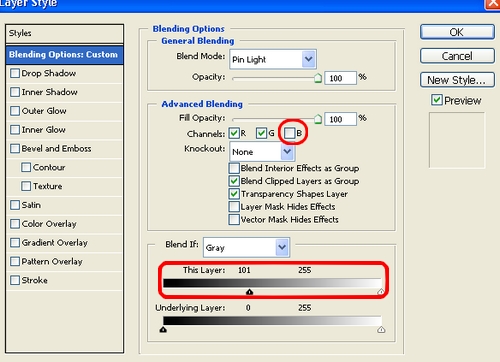This screenshot has height=362, width=500.
Task: Open the Satin settings label
Action: point(31,205)
